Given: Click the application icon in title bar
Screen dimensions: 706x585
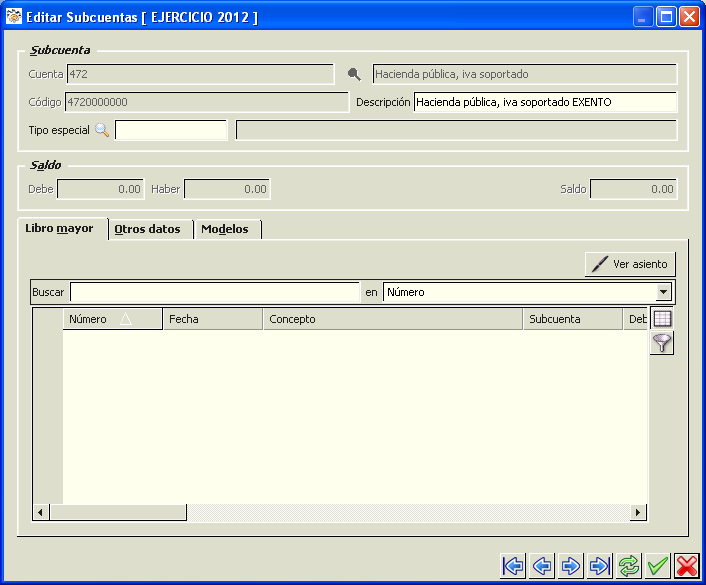Looking at the screenshot, I should pos(14,17).
